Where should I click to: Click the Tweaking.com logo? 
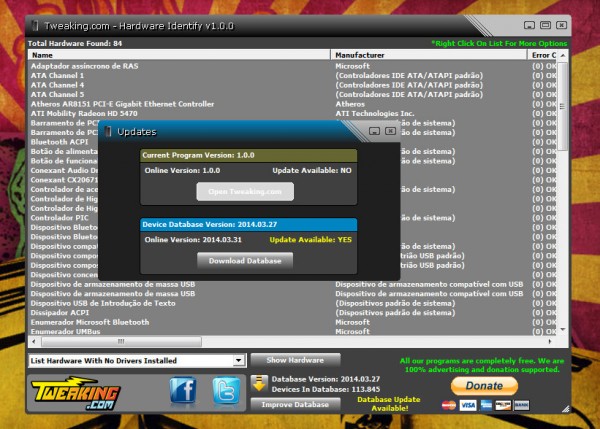tap(76, 393)
